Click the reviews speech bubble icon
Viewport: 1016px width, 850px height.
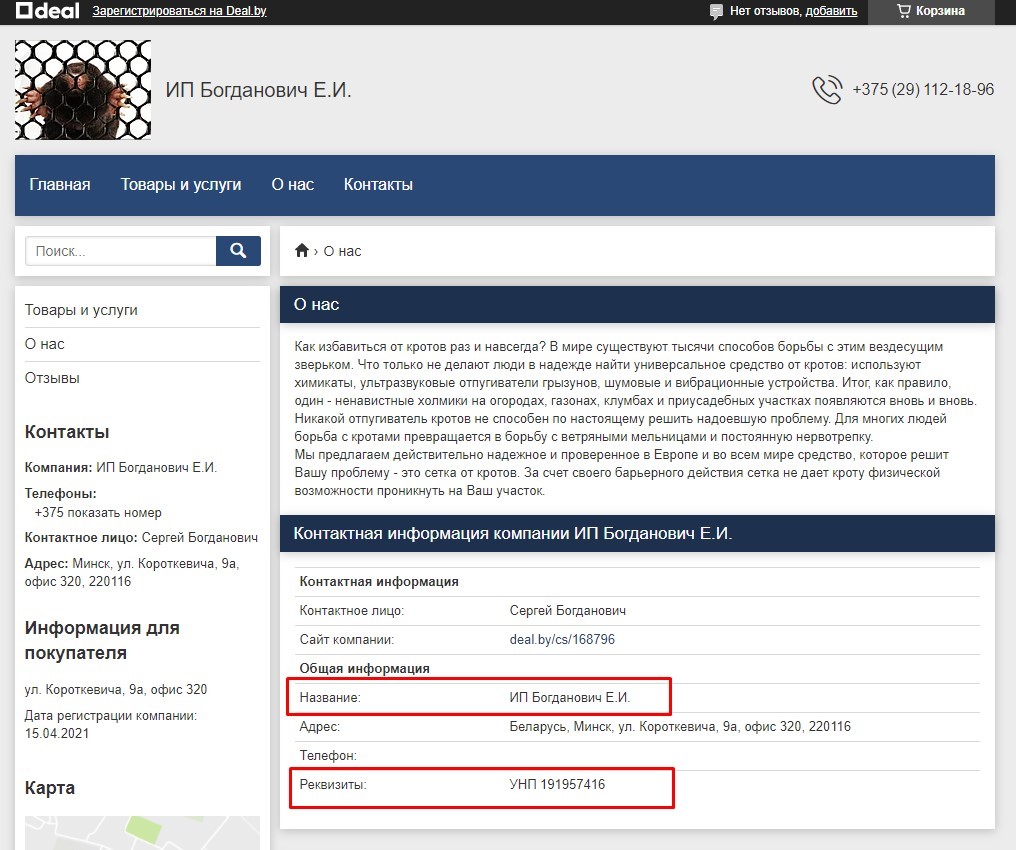coord(716,12)
